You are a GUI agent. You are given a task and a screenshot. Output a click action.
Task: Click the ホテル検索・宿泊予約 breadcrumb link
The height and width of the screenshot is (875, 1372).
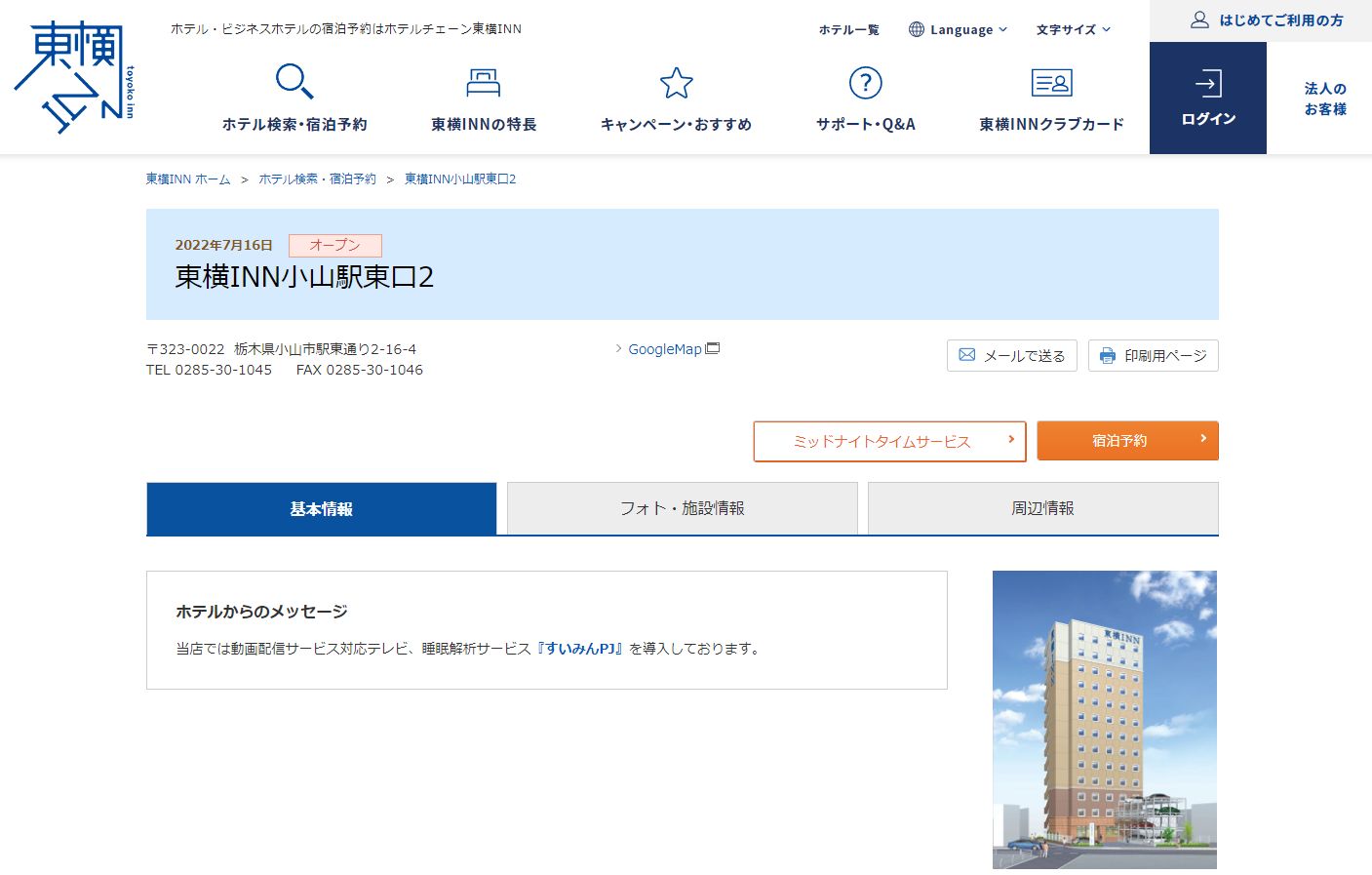[x=317, y=179]
